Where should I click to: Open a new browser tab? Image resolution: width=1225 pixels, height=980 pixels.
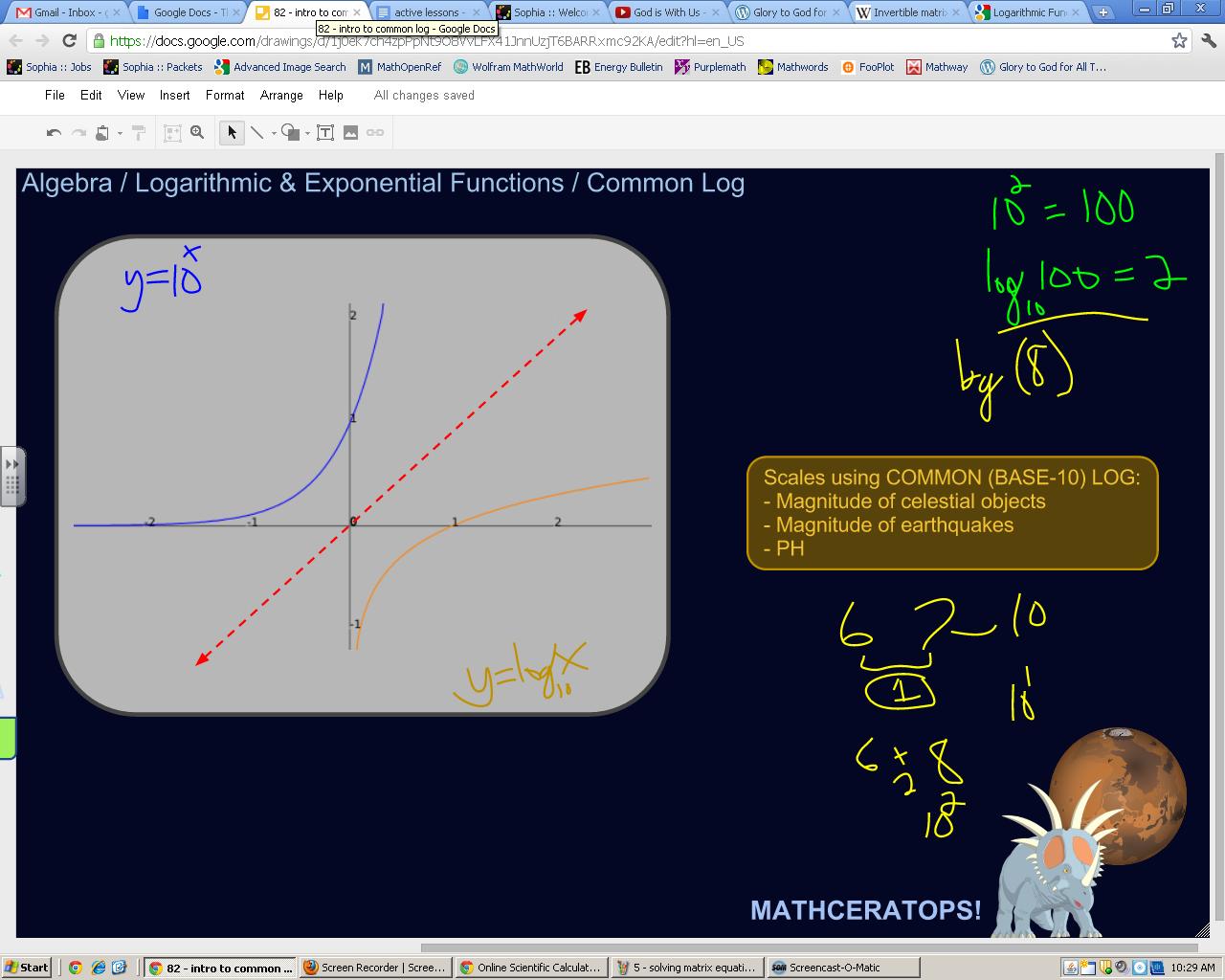pos(1103,12)
